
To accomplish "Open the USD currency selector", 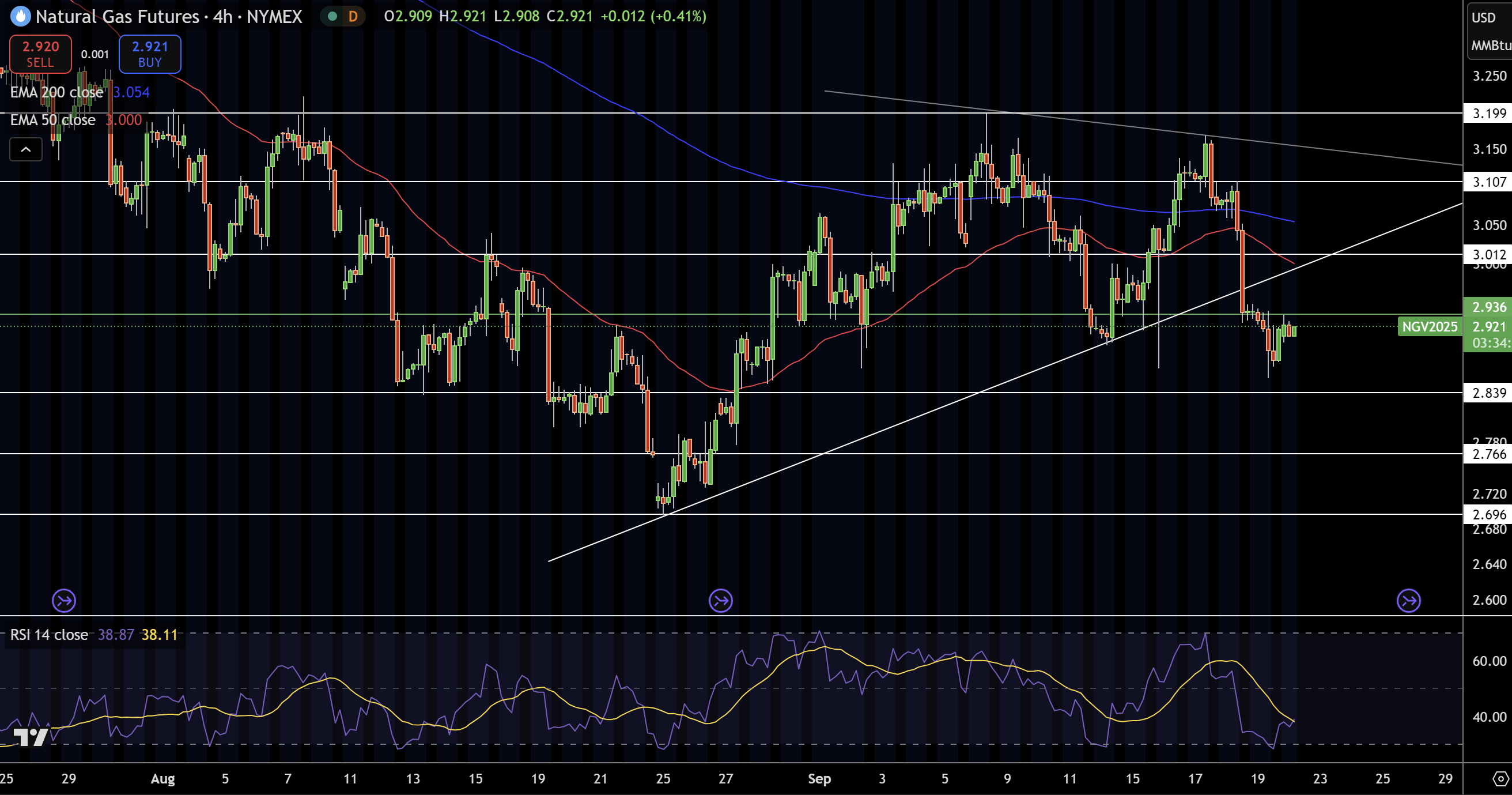I will point(1483,18).
